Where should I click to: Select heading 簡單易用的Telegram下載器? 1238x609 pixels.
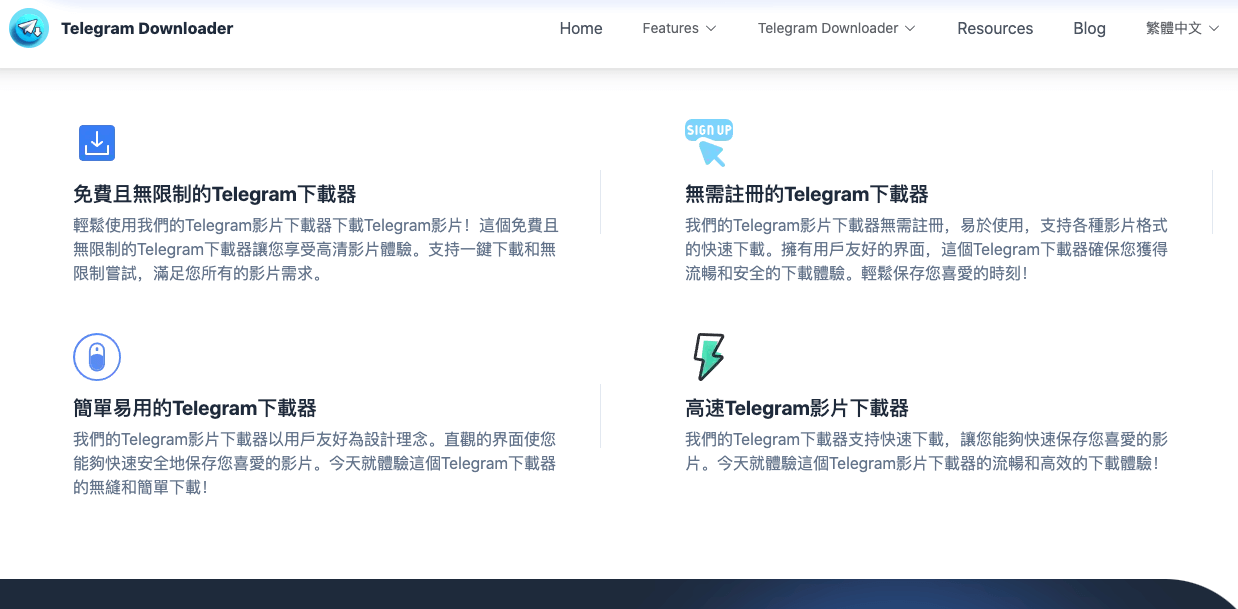[195, 408]
